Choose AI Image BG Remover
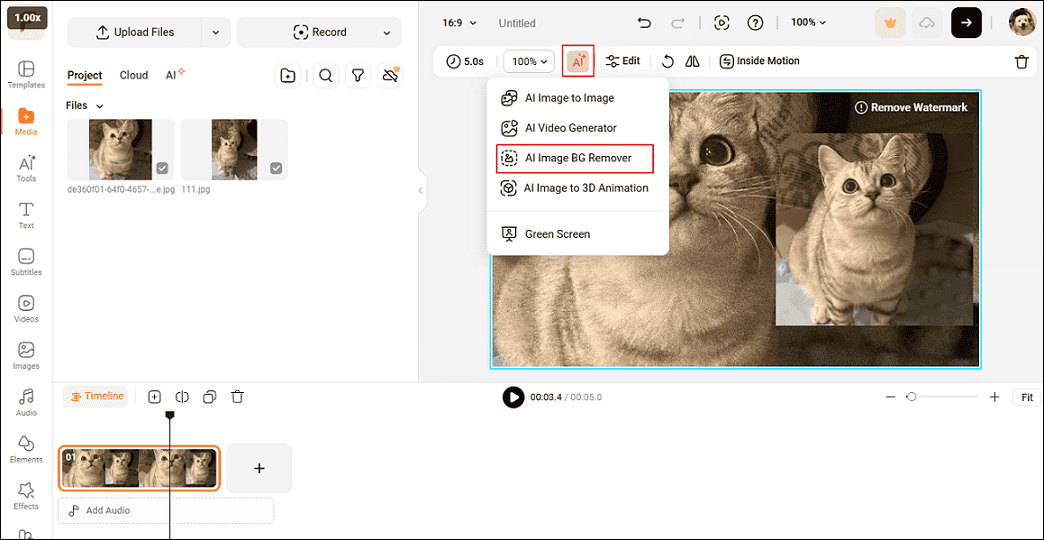 576,158
